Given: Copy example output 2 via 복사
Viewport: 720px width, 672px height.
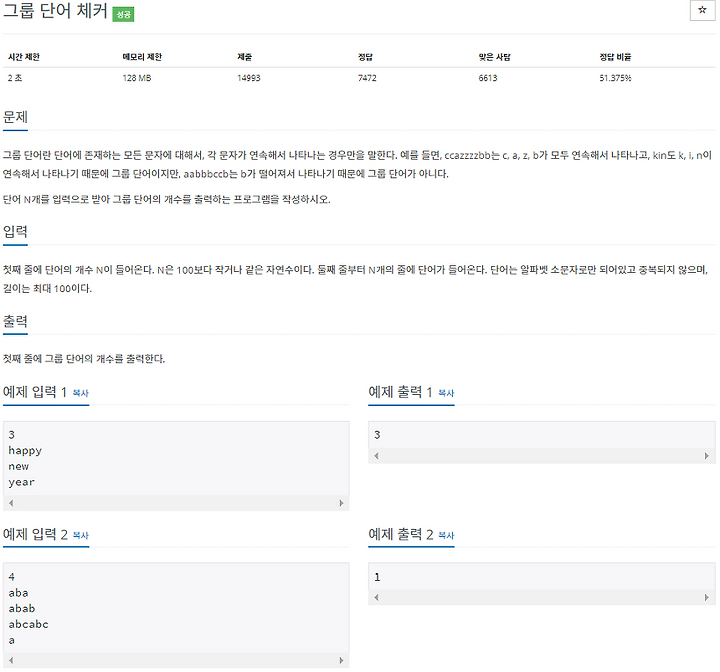Looking at the screenshot, I should pyautogui.click(x=446, y=535).
